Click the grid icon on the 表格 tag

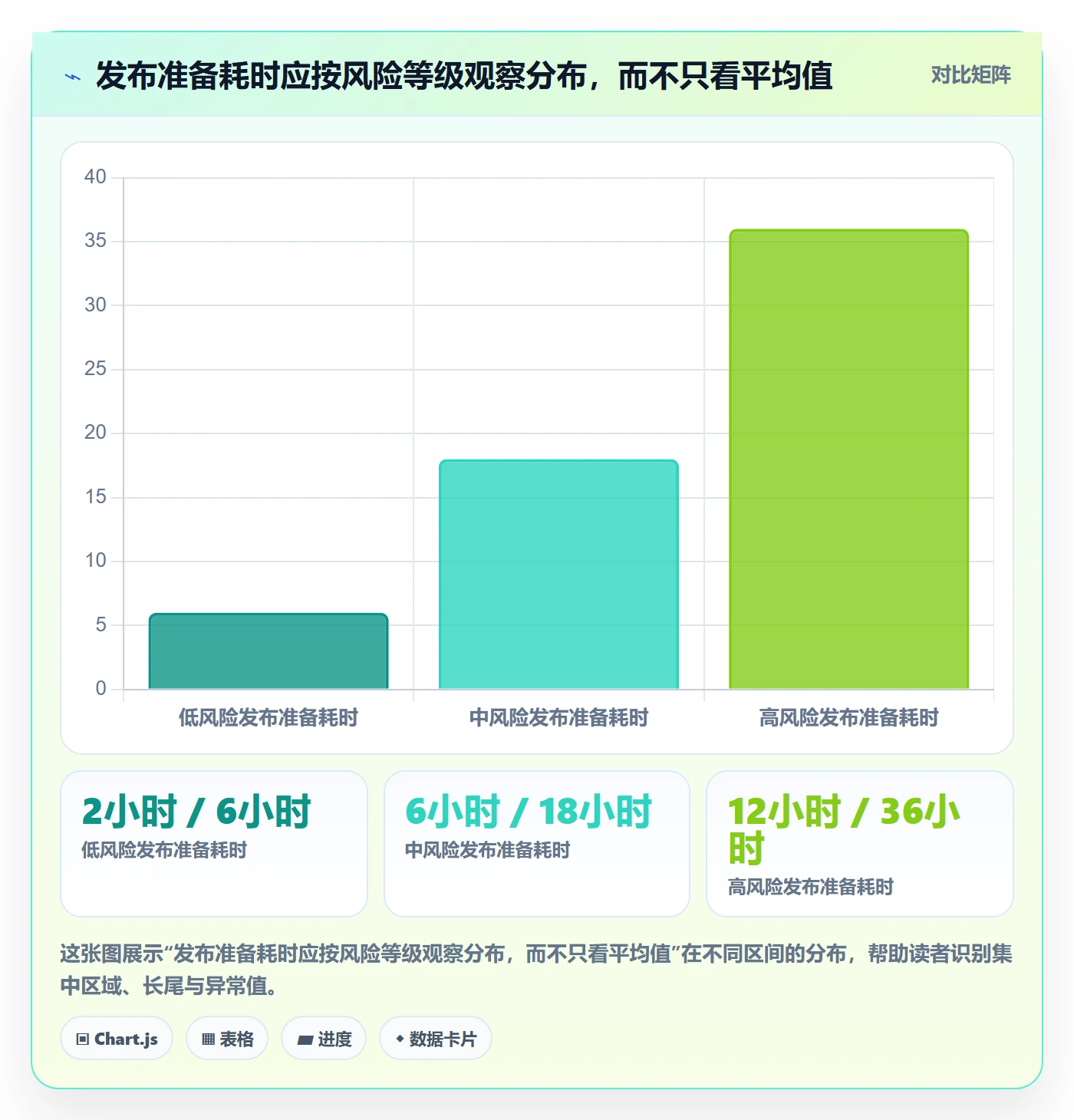[208, 1039]
